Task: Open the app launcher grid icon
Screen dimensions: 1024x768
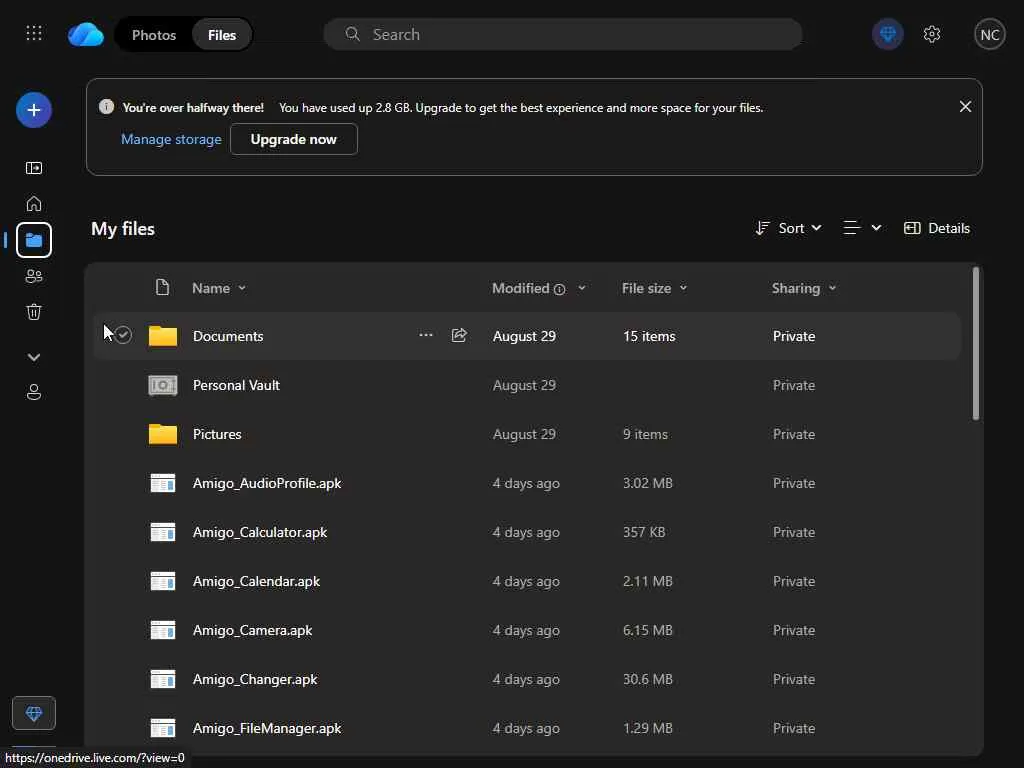Action: 34,34
